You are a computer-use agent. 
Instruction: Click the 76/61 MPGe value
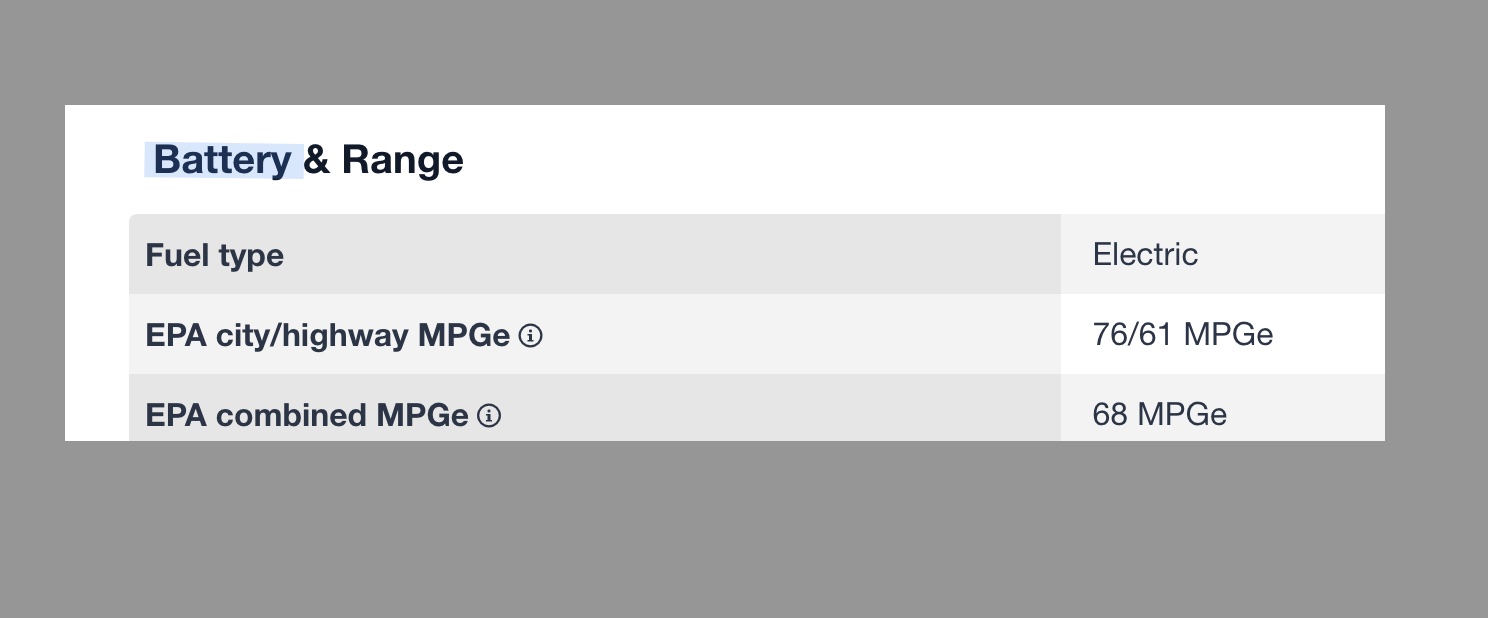(1182, 334)
